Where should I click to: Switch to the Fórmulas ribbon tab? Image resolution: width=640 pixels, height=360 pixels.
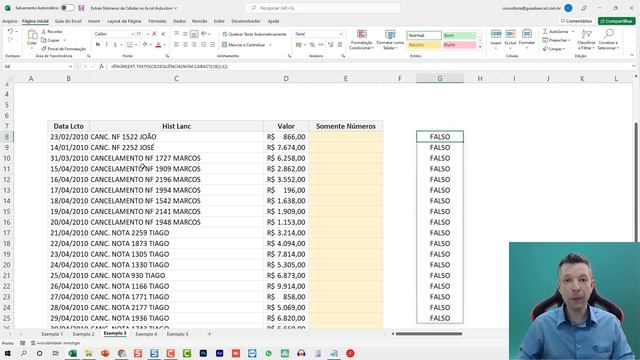(x=157, y=21)
